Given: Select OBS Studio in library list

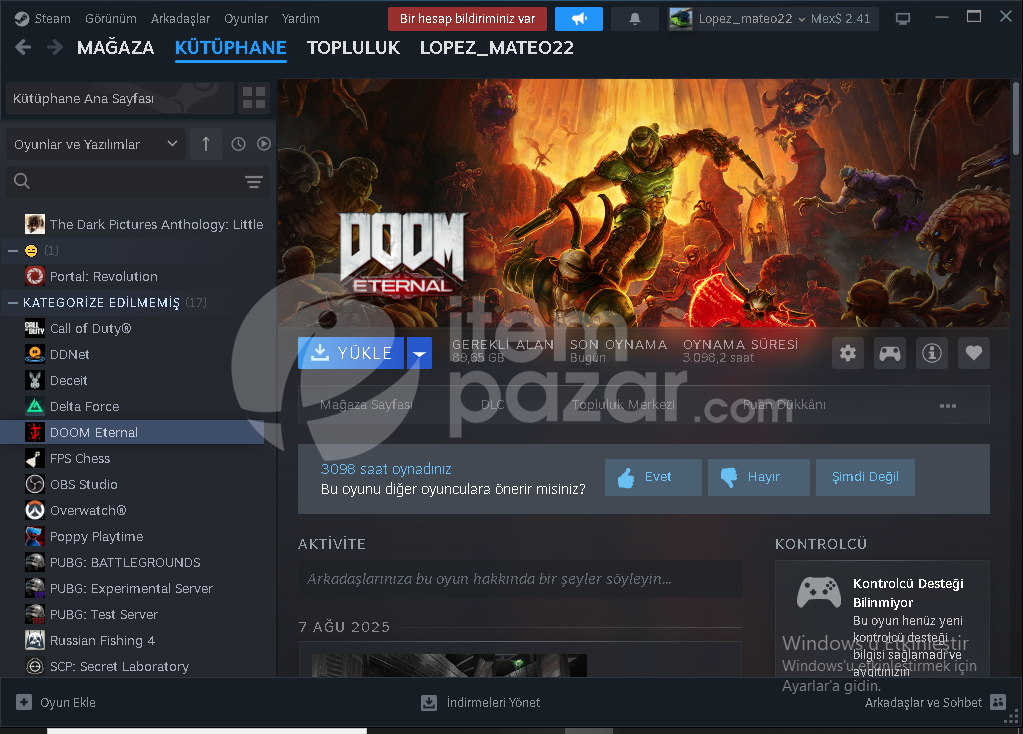Looking at the screenshot, I should 132,485.
